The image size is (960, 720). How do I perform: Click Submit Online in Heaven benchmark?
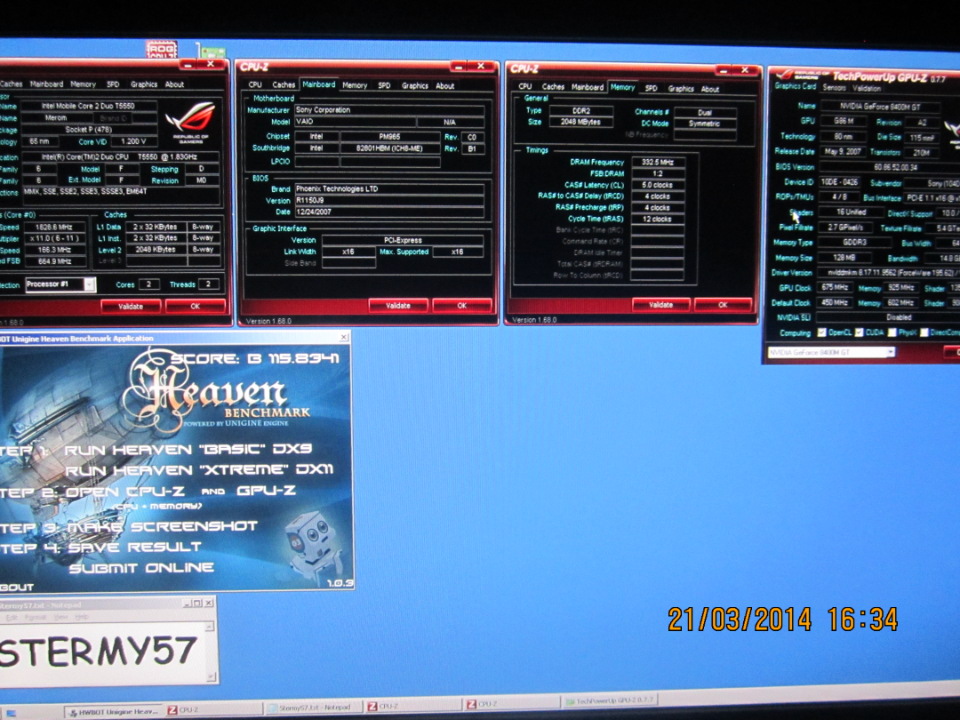tap(141, 568)
